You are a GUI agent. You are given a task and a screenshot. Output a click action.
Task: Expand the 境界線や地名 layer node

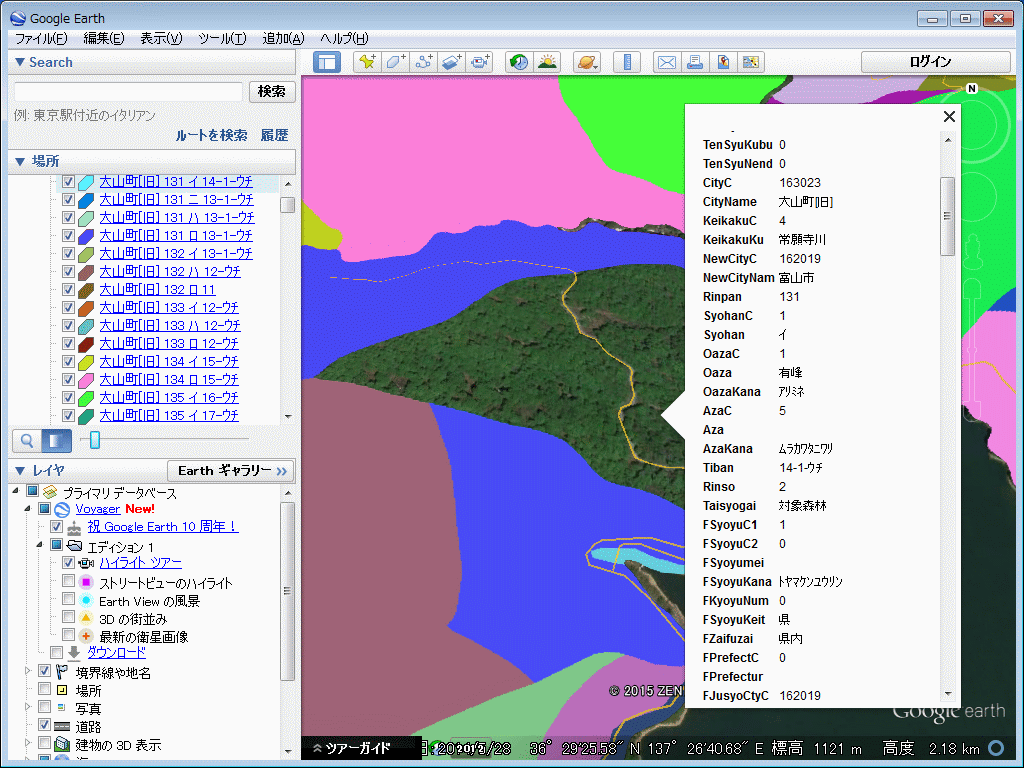click(27, 671)
